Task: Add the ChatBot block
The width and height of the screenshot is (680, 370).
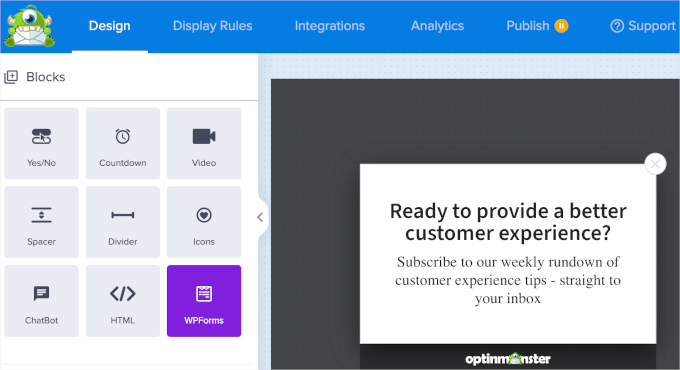Action: tap(42, 301)
